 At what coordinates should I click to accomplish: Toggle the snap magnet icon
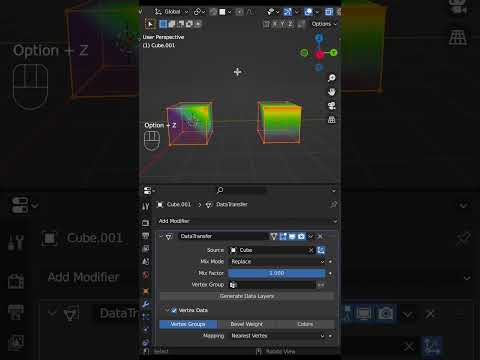[213, 12]
